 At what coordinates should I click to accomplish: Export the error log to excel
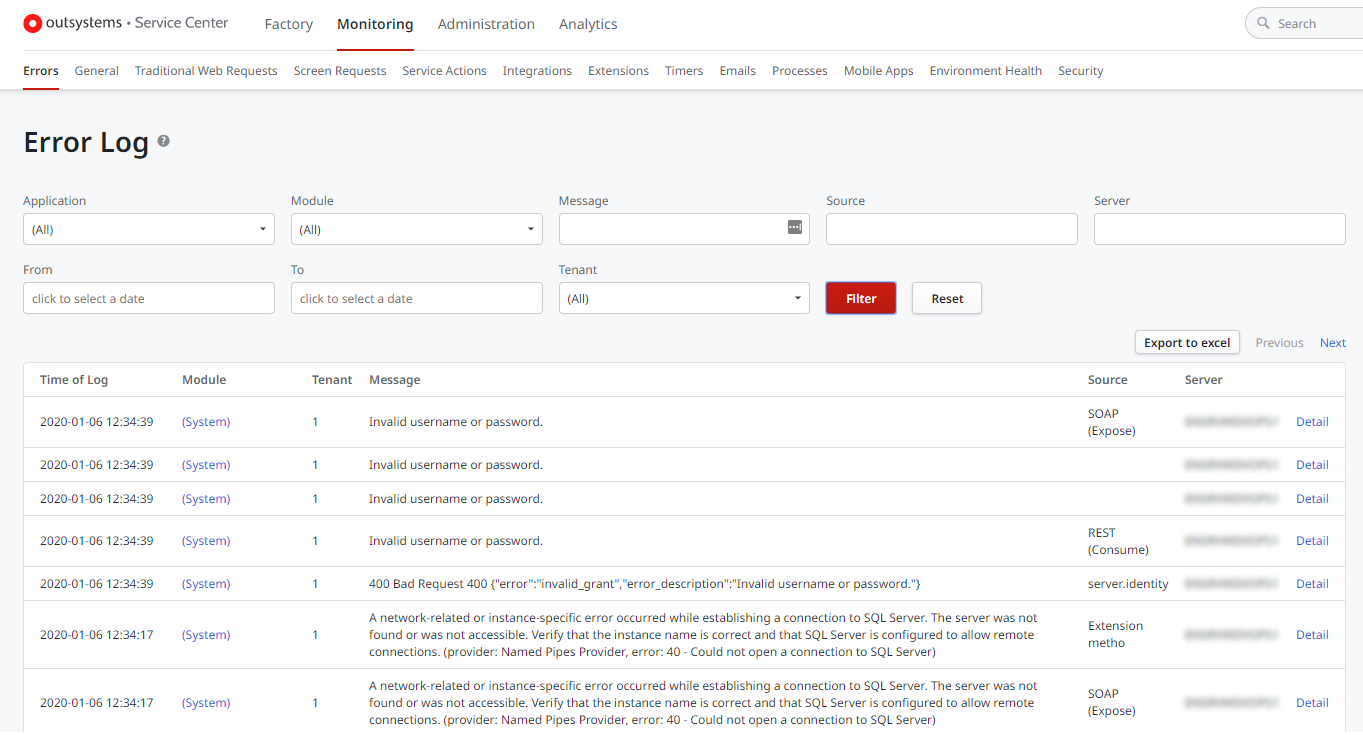click(x=1186, y=342)
